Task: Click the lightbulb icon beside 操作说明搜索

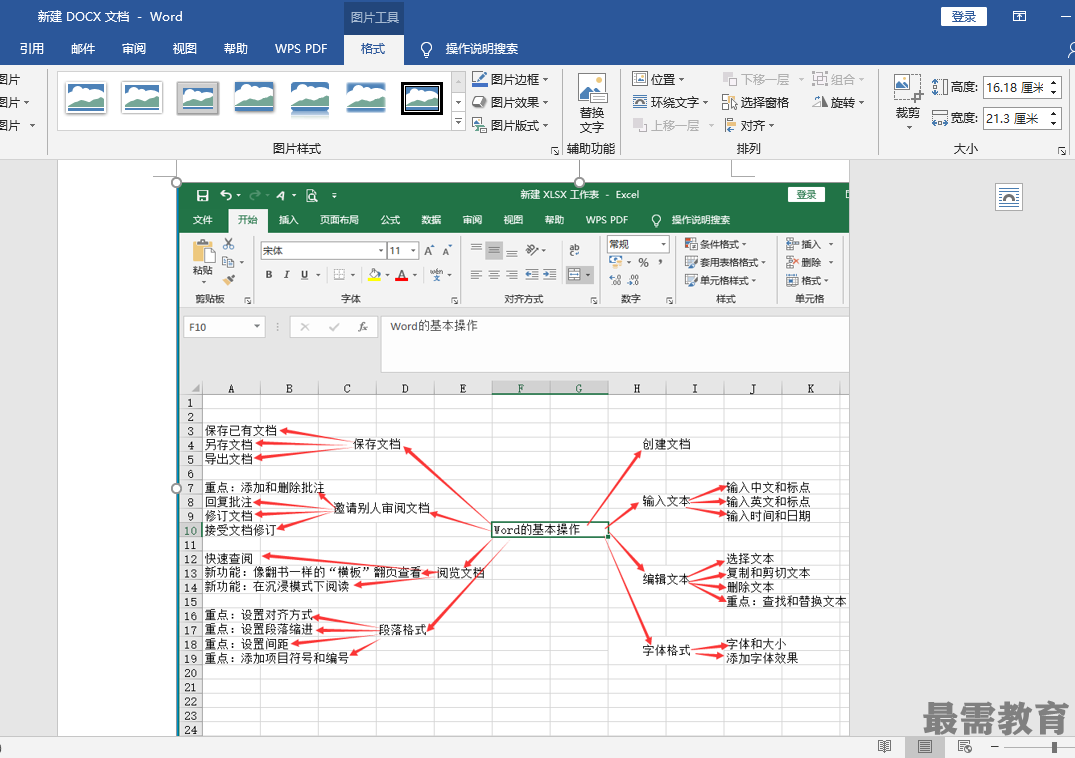Action: pos(426,49)
